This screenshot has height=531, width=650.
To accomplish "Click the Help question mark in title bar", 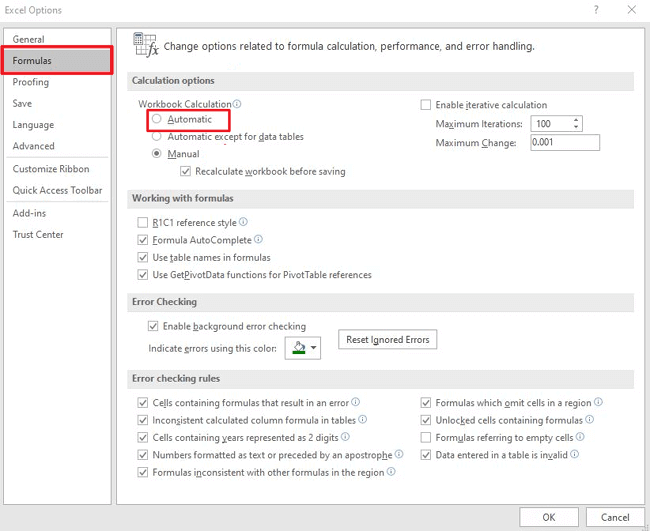I will click(x=596, y=10).
